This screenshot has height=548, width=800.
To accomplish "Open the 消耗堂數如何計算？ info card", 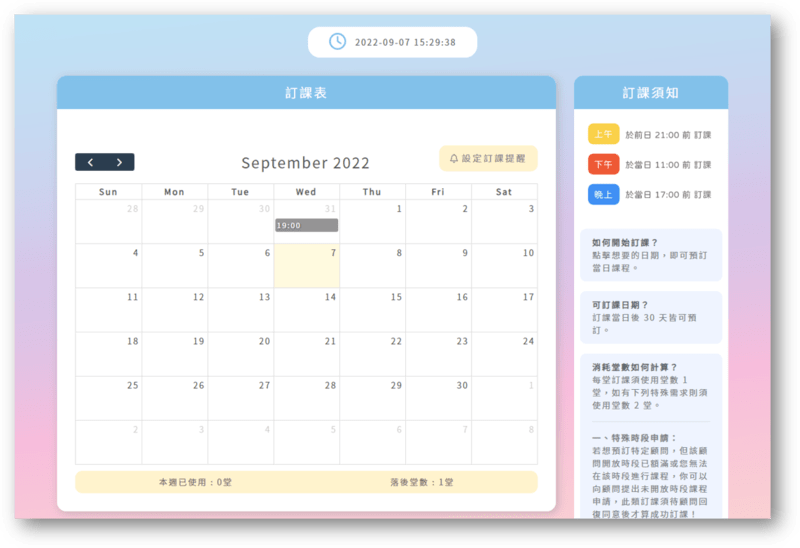I will pos(650,385).
